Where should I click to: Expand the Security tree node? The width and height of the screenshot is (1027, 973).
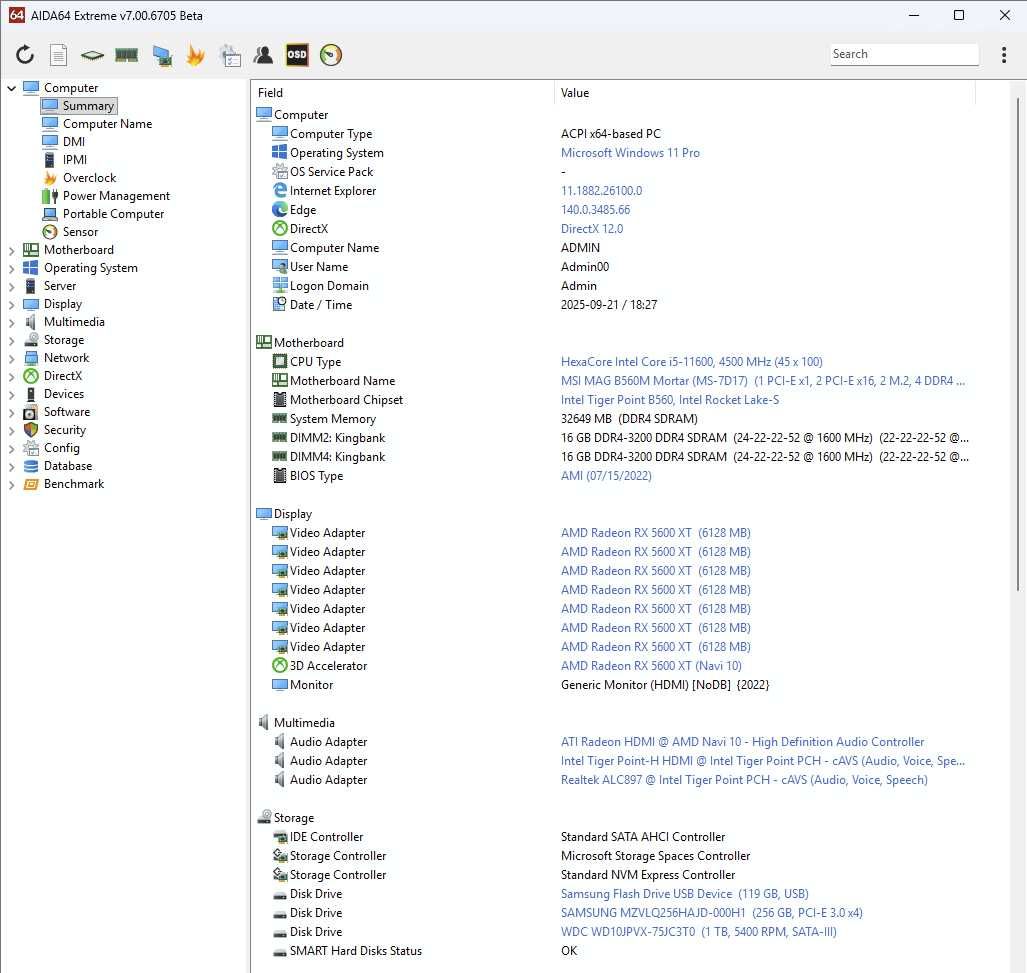[x=11, y=430]
